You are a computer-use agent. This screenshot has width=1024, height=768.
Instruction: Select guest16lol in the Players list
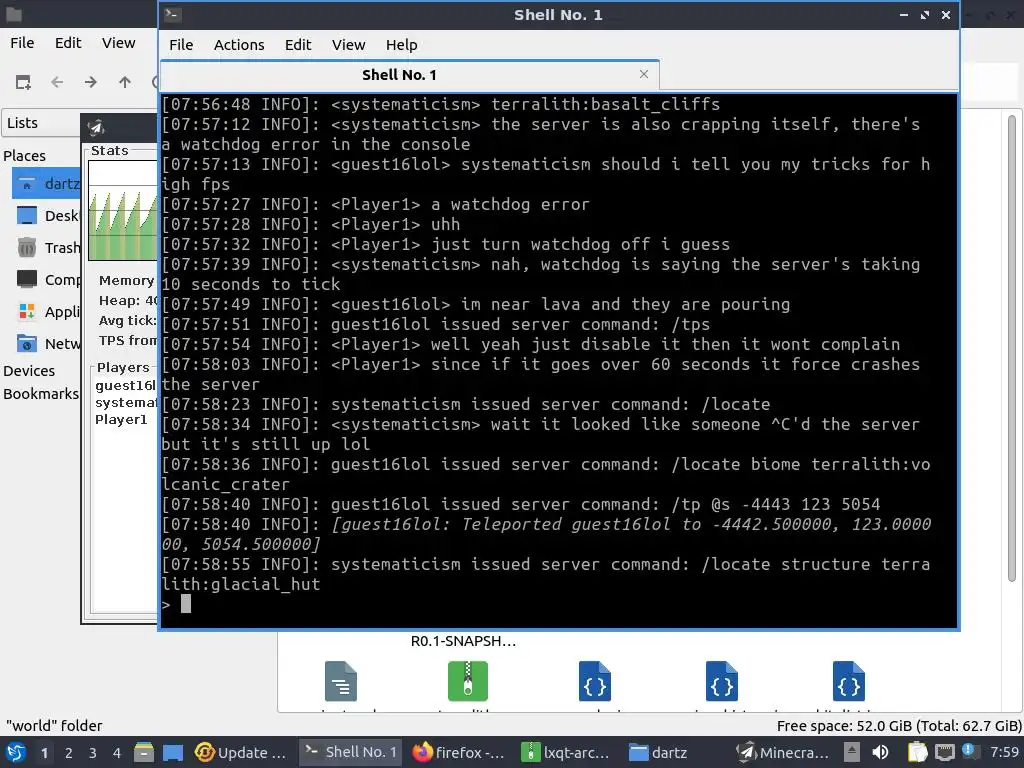tap(125, 385)
